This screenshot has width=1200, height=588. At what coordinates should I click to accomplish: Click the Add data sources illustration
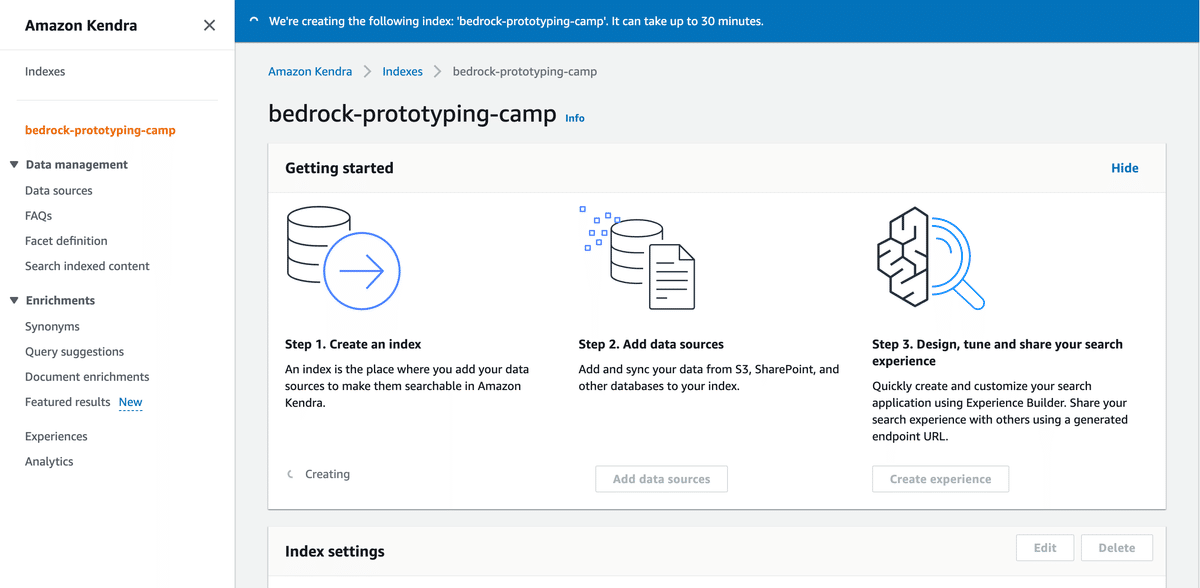coord(640,258)
